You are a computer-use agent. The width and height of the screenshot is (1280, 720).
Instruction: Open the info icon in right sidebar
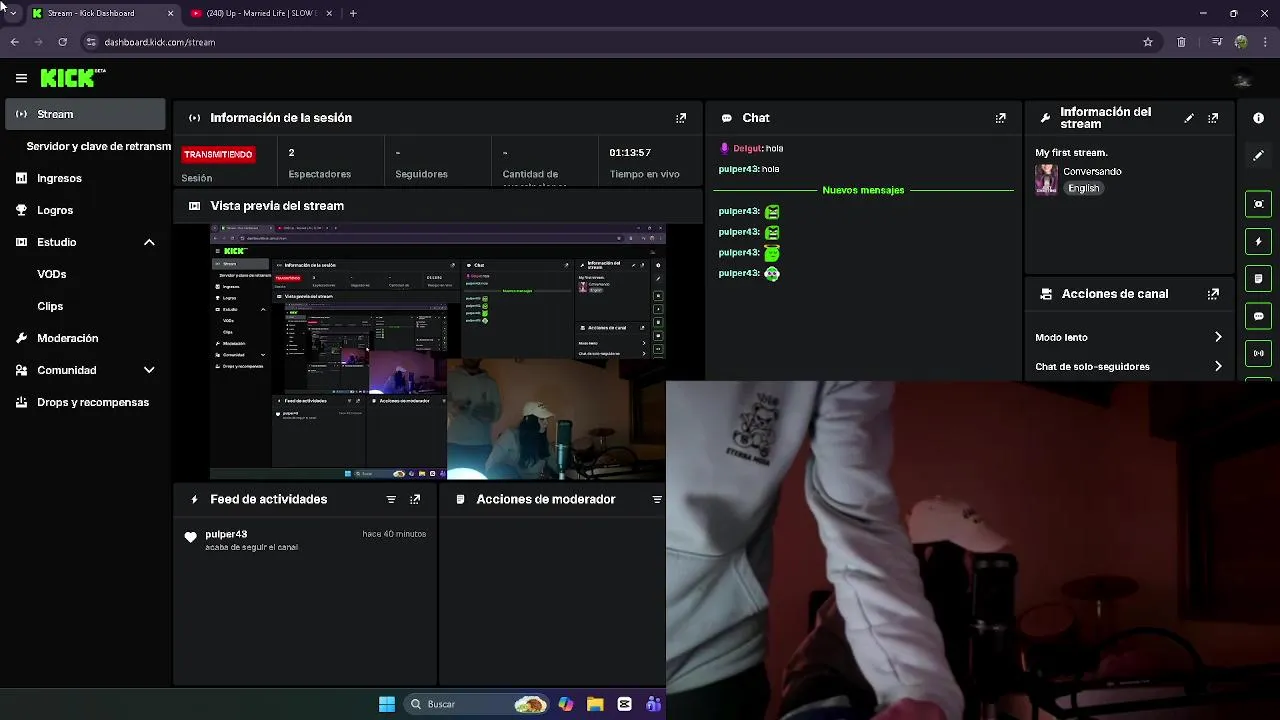coord(1258,118)
